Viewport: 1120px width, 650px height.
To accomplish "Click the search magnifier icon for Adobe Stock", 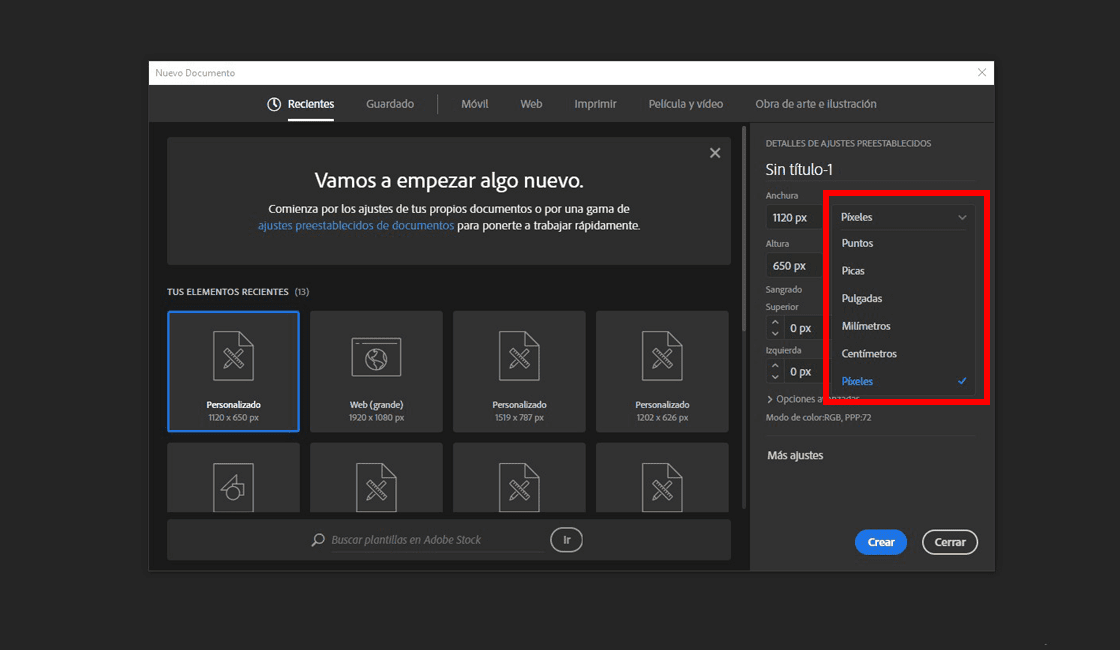I will (318, 540).
